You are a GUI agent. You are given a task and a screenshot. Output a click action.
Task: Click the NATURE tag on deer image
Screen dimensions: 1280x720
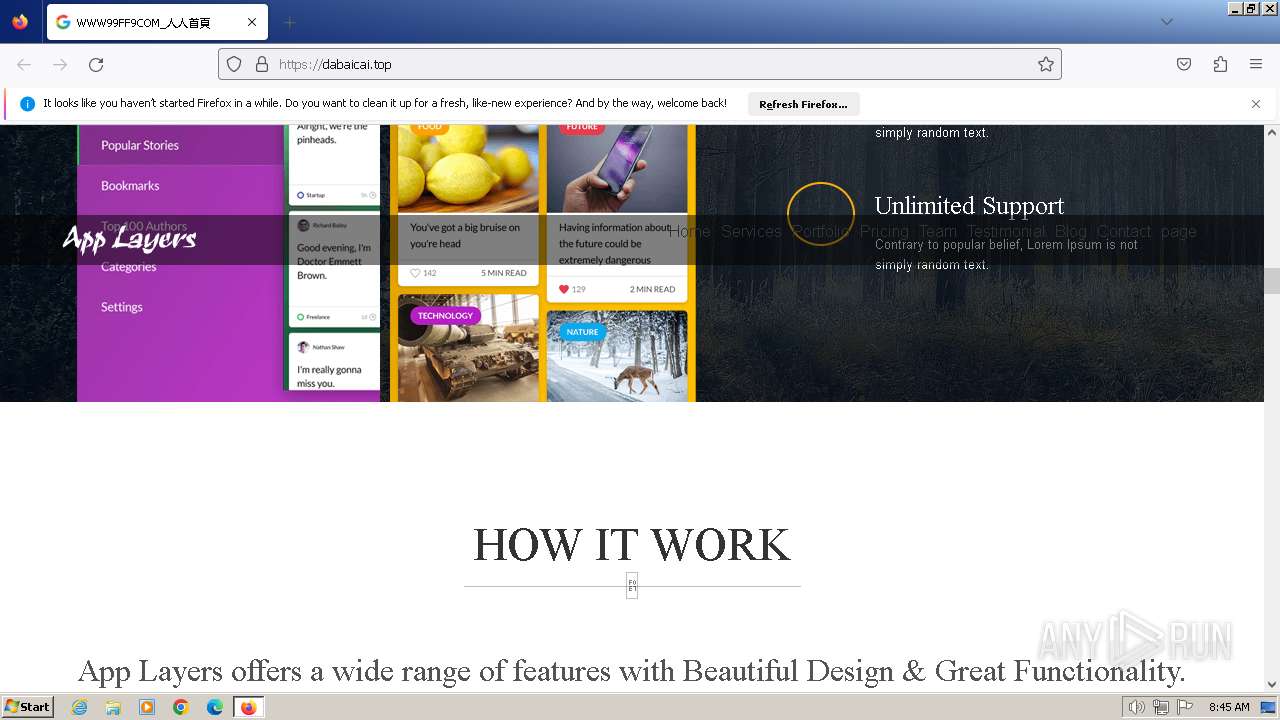(582, 332)
